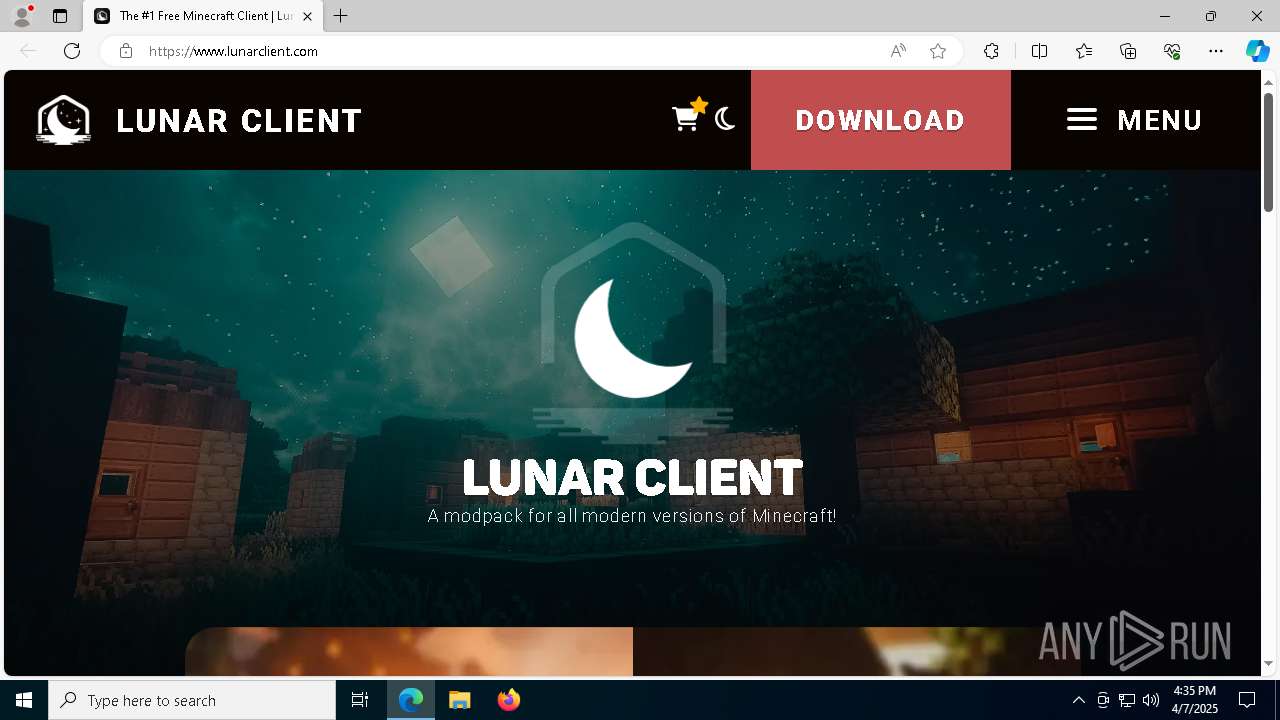
Task: Open the network status tray icon
Action: coord(1127,700)
